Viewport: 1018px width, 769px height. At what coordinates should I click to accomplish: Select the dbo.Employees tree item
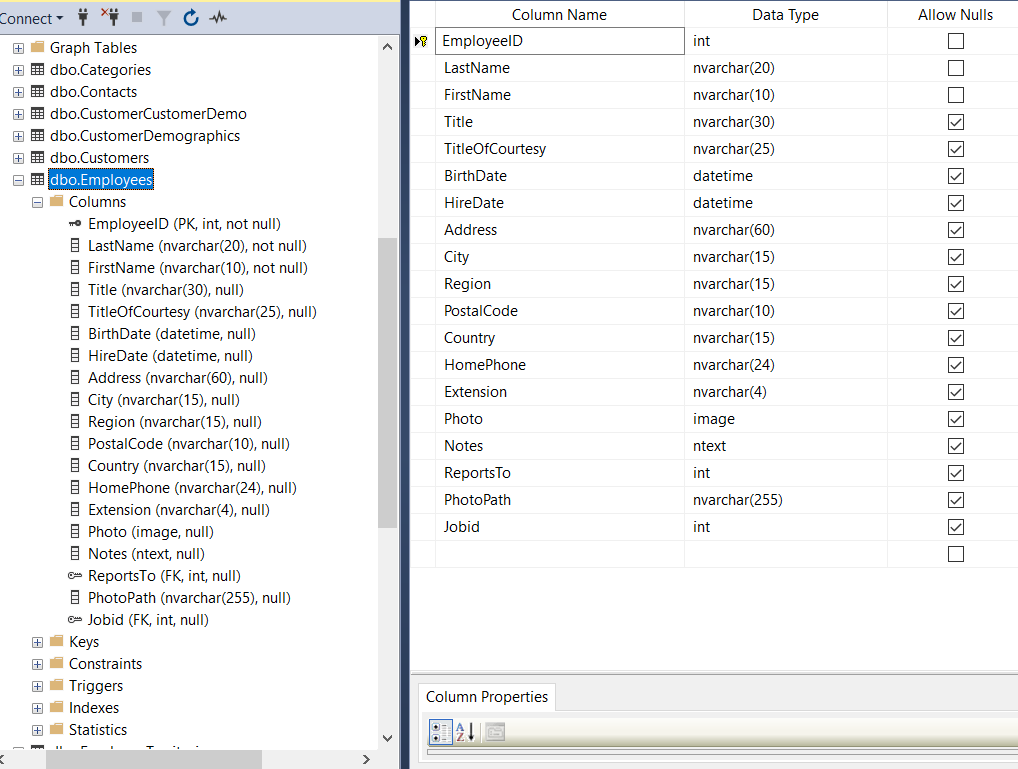(x=101, y=180)
